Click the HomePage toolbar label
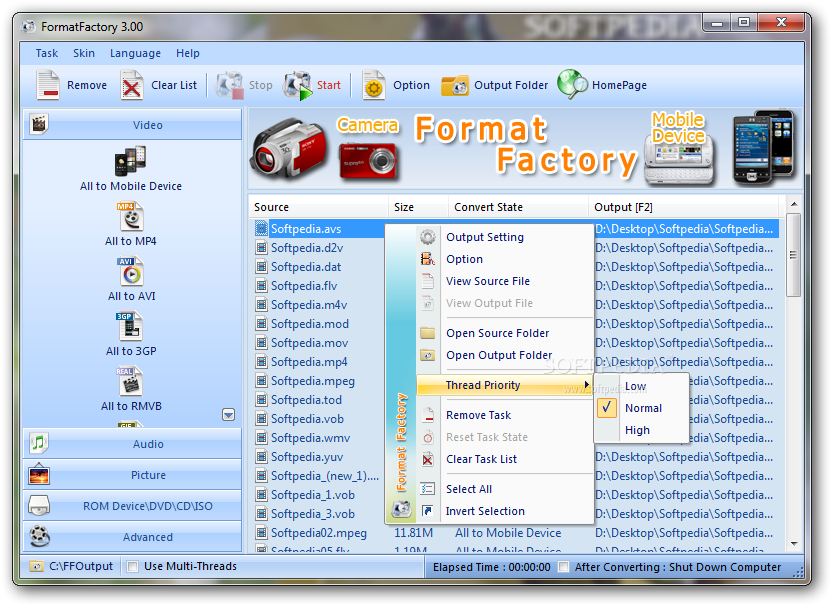This screenshot has width=832, height=606. click(619, 85)
